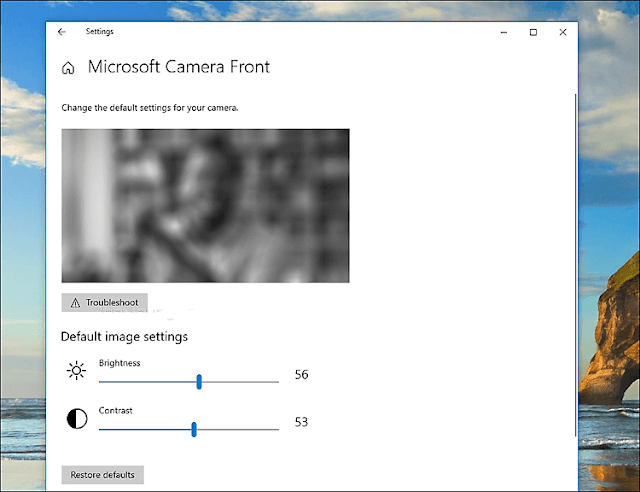
Task: Open Settings home via house icon
Action: pyautogui.click(x=68, y=68)
